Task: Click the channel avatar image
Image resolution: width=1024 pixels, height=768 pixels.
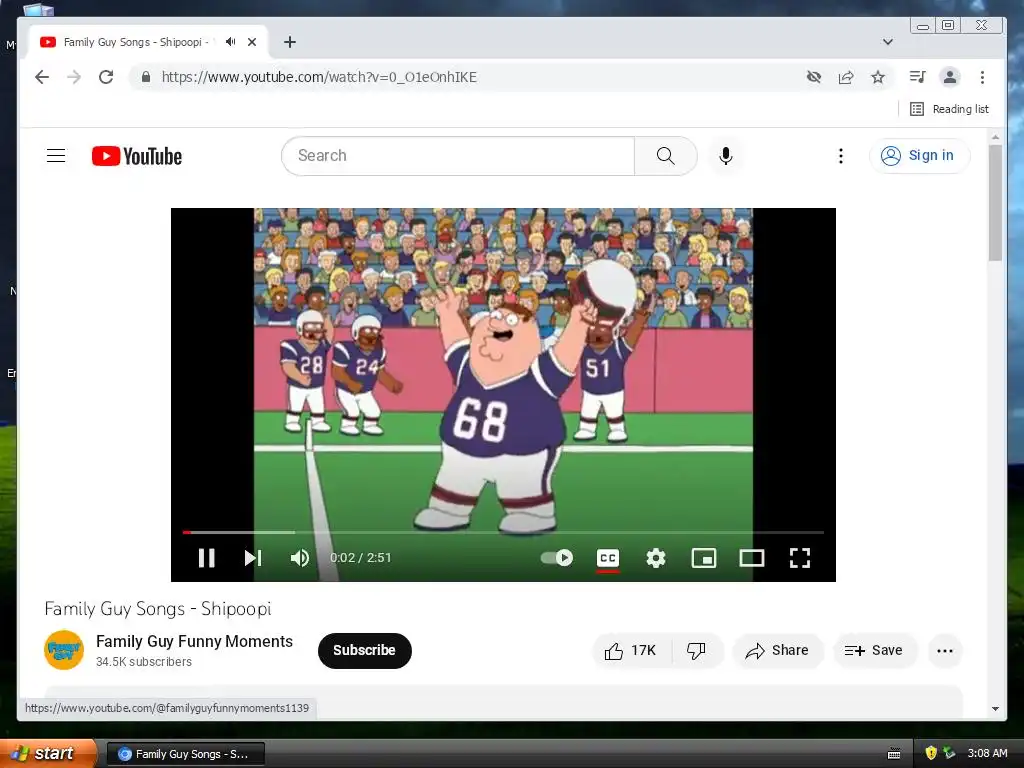Action: pyautogui.click(x=64, y=650)
